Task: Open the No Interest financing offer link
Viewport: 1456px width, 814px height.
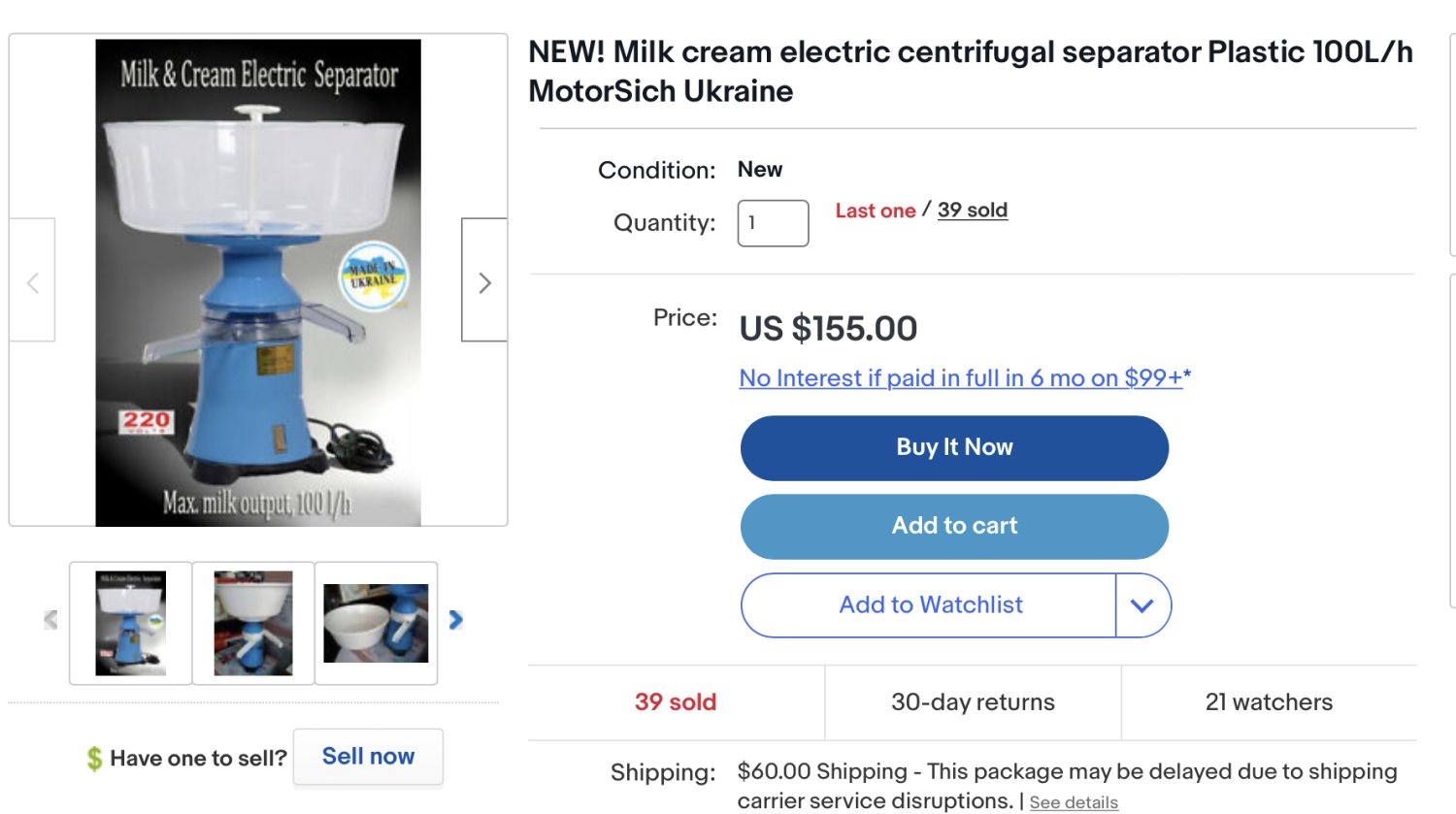Action: pyautogui.click(x=961, y=378)
